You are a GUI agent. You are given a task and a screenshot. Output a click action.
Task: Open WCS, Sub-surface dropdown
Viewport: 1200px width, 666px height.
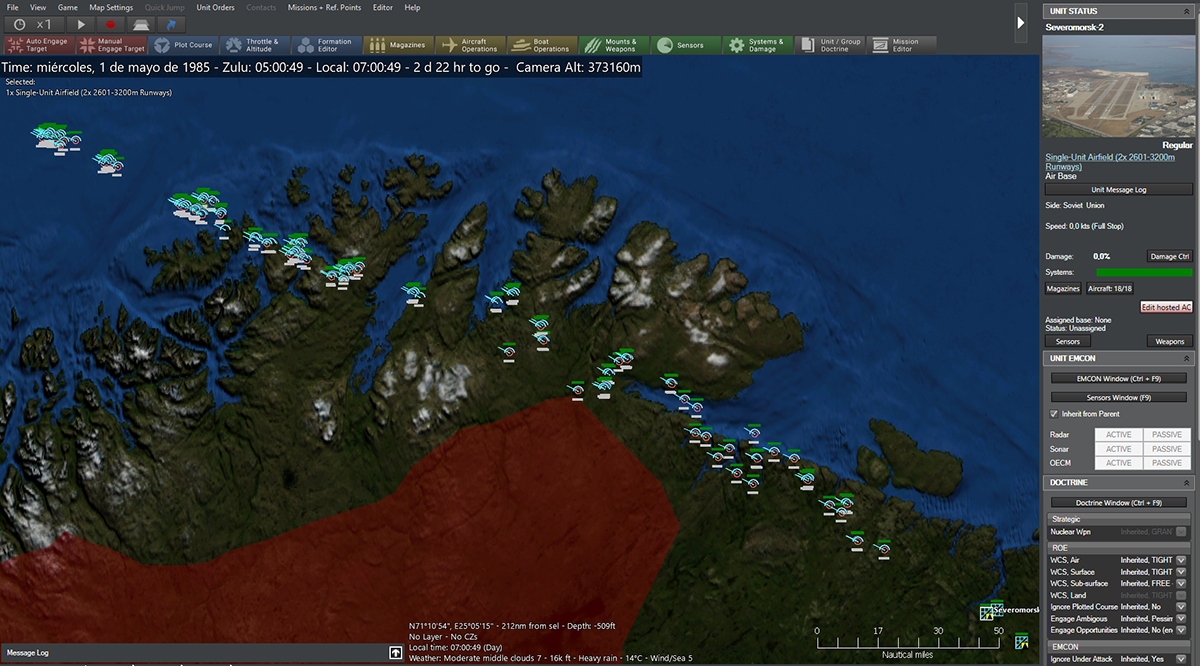[1181, 583]
